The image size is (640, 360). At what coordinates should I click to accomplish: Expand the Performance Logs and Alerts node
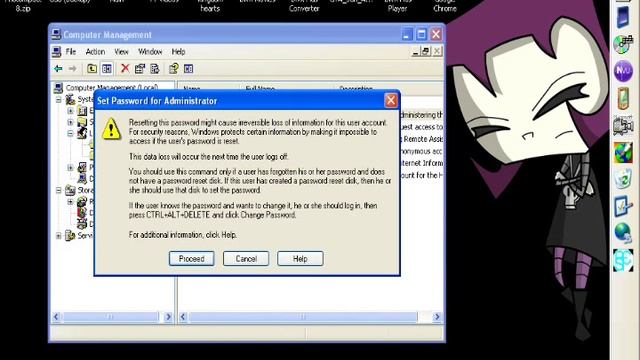(70, 167)
